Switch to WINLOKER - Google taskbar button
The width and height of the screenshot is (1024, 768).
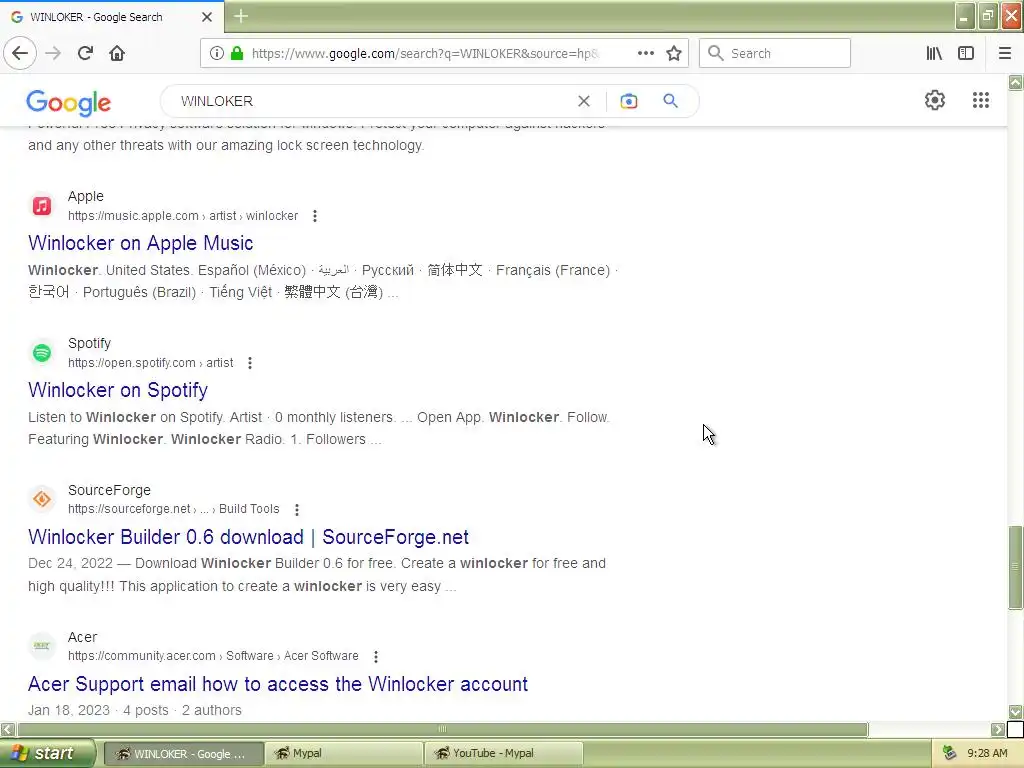point(184,754)
